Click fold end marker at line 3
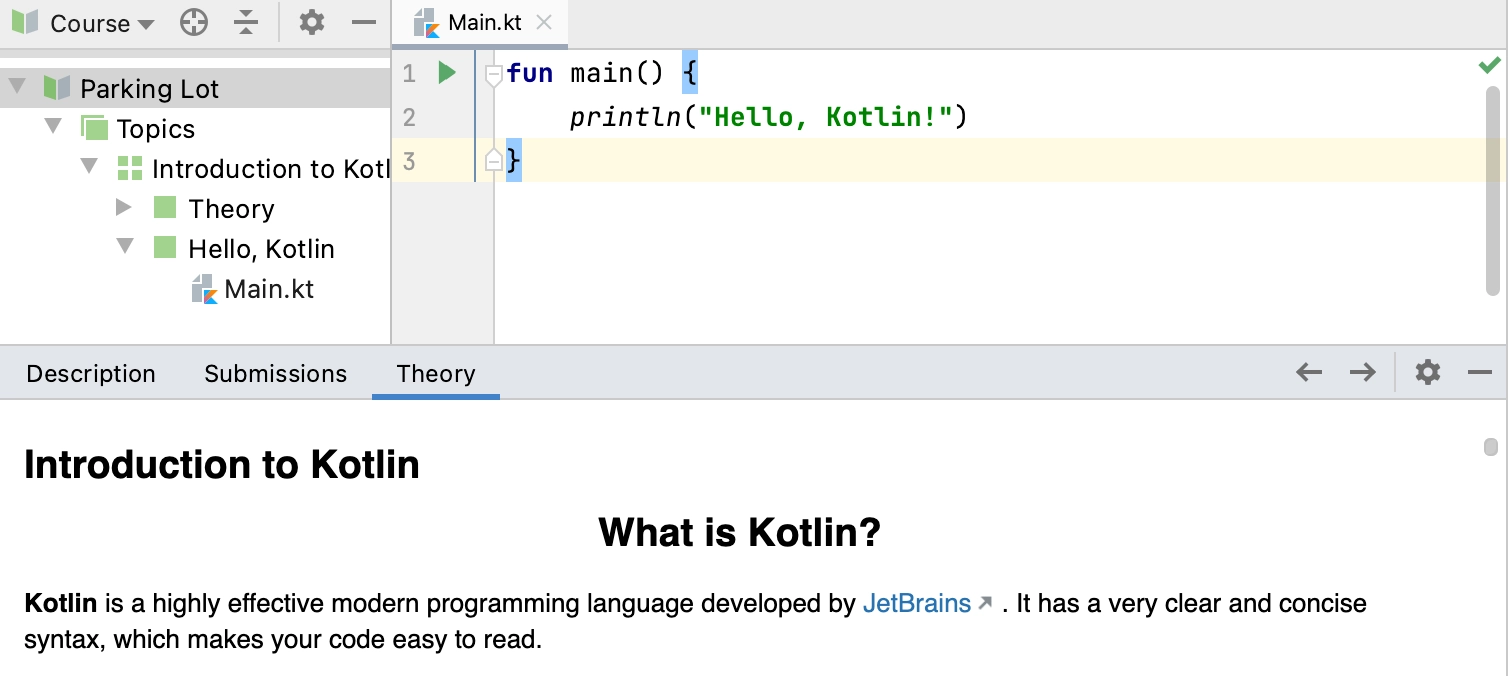Screen dimensions: 1508x676 point(493,161)
